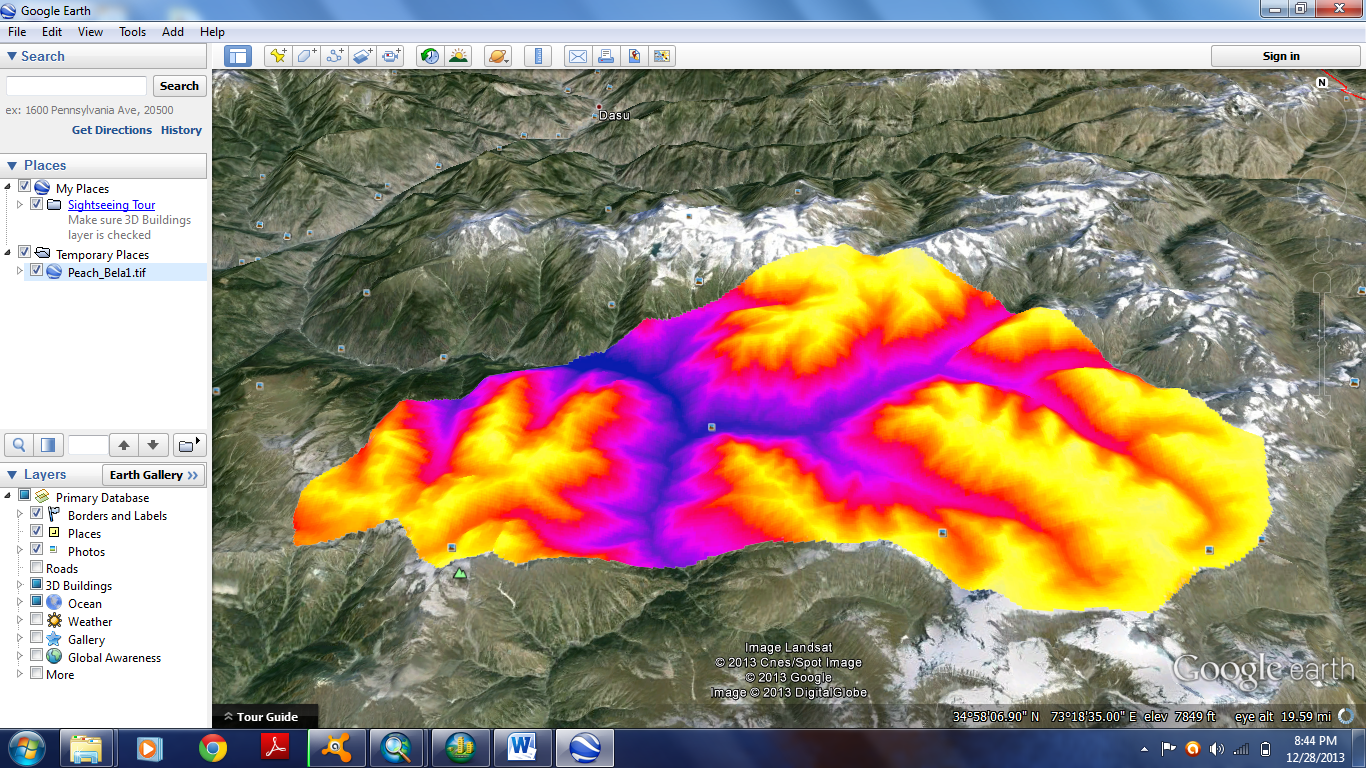Viewport: 1366px width, 768px height.
Task: Click the look-around navigation ring
Action: (x=1322, y=122)
